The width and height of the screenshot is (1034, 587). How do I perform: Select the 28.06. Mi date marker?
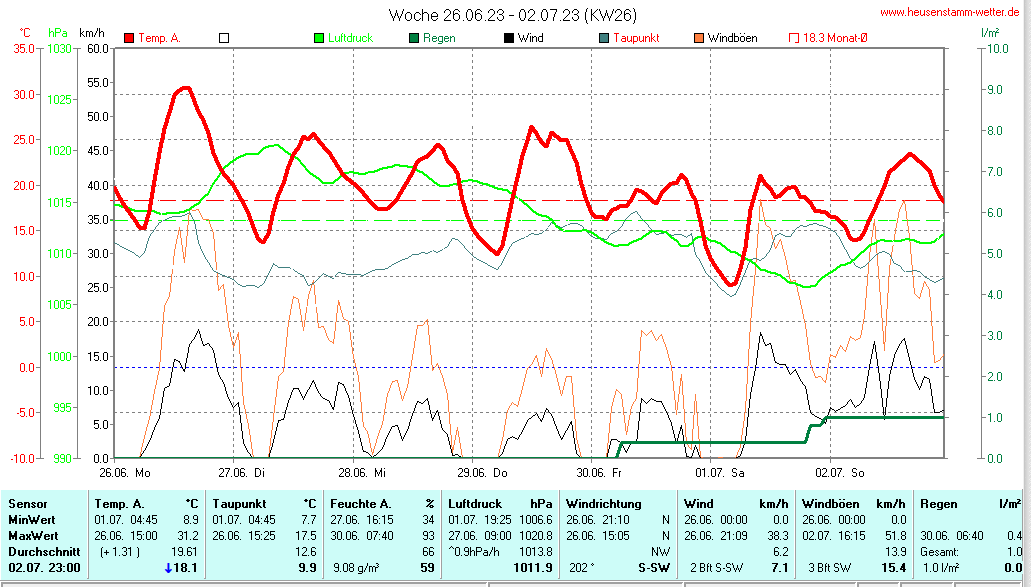point(361,471)
